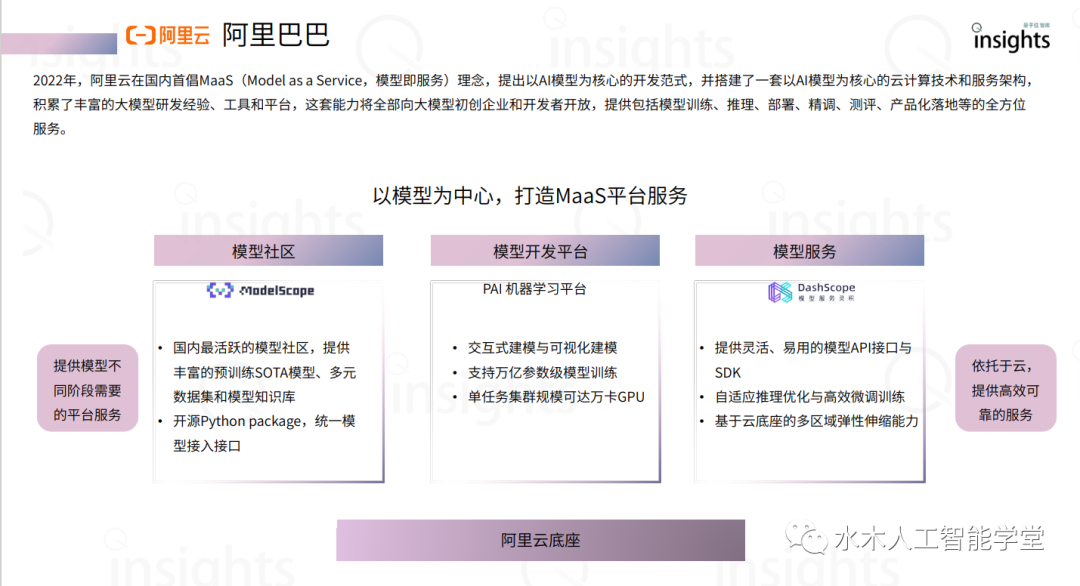Click the bullet 自适应推理优化与高效微调训练
This screenshot has width=1080, height=586.
809,397
